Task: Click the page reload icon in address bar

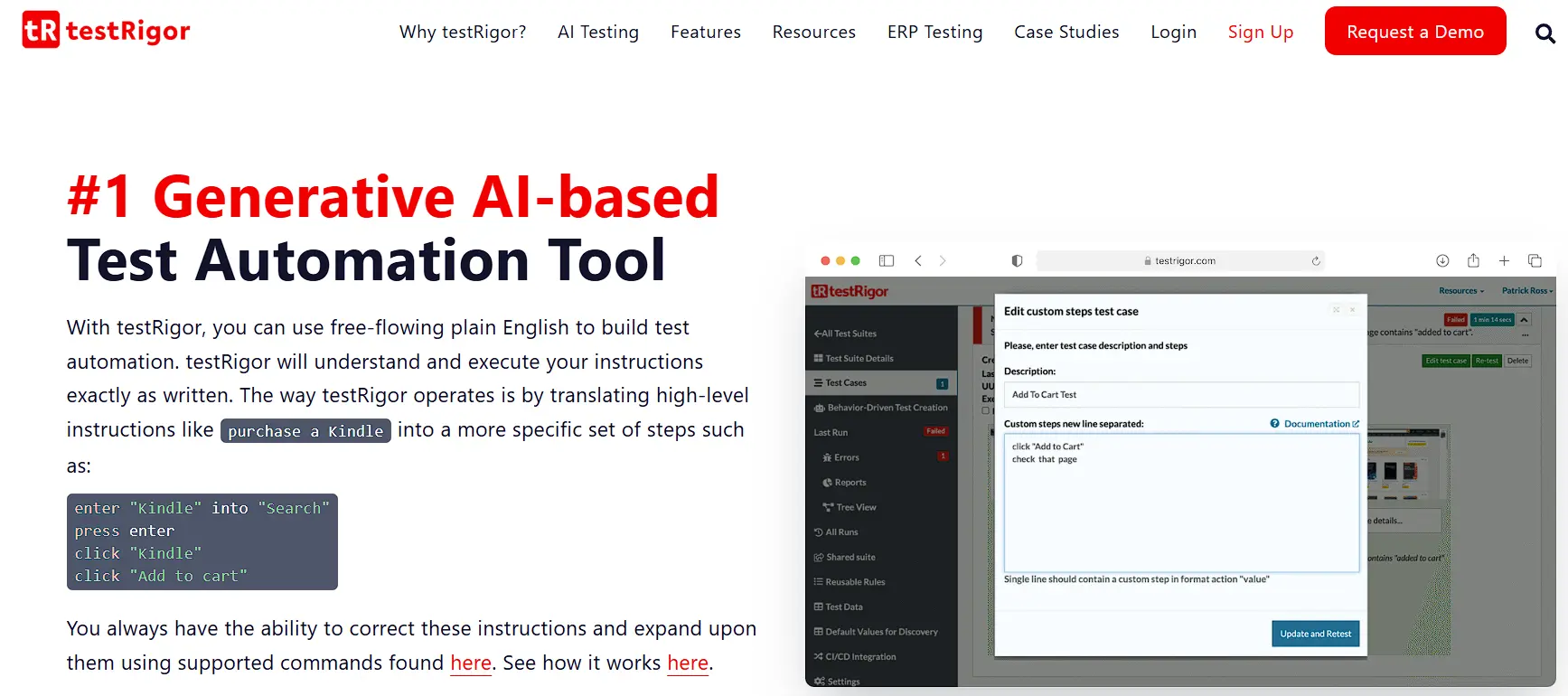Action: pos(1316,261)
